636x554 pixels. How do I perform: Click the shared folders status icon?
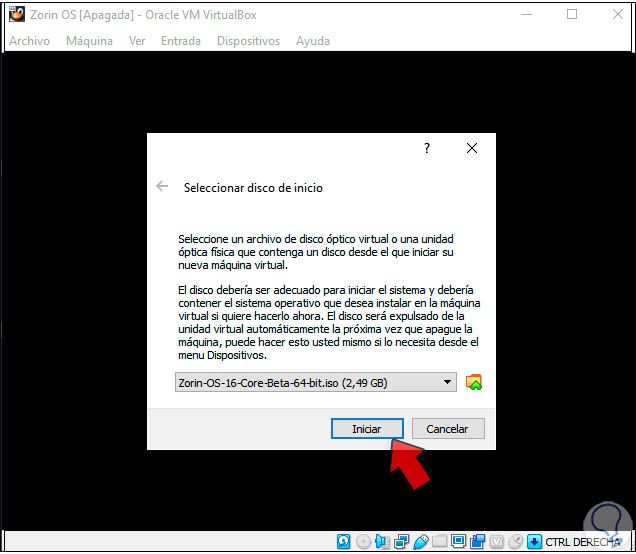tap(440, 541)
